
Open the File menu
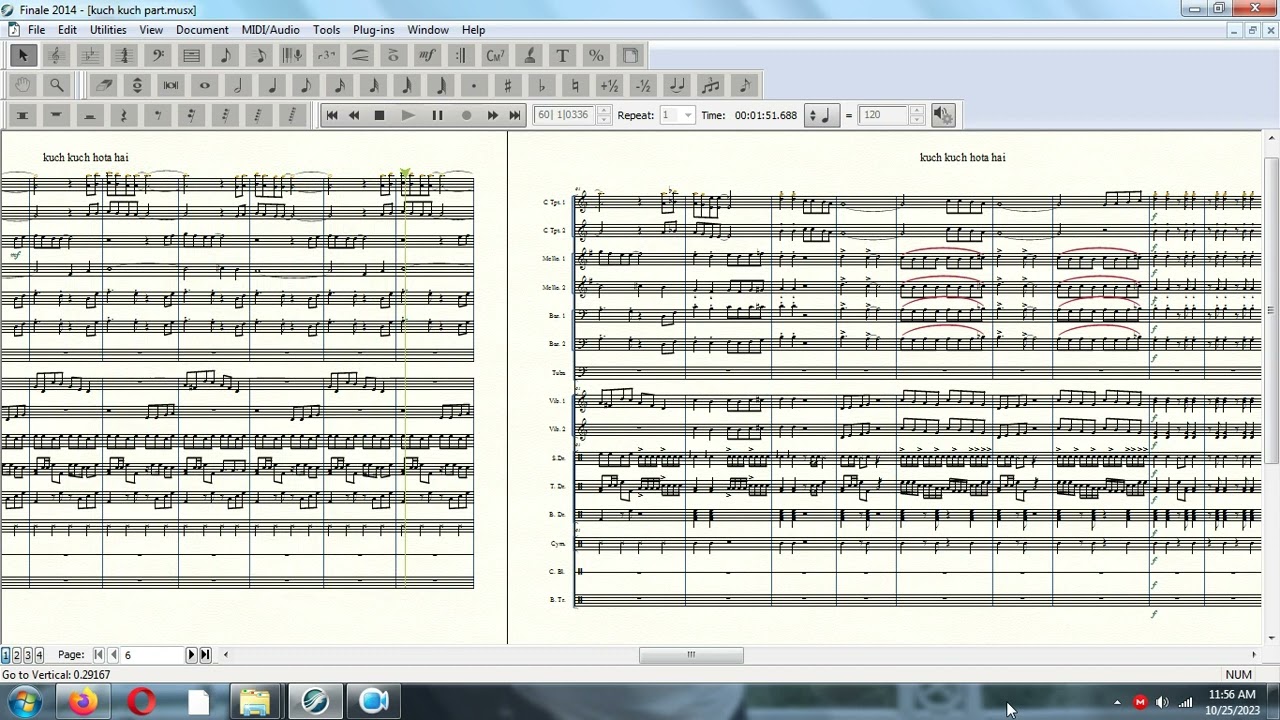click(x=36, y=30)
